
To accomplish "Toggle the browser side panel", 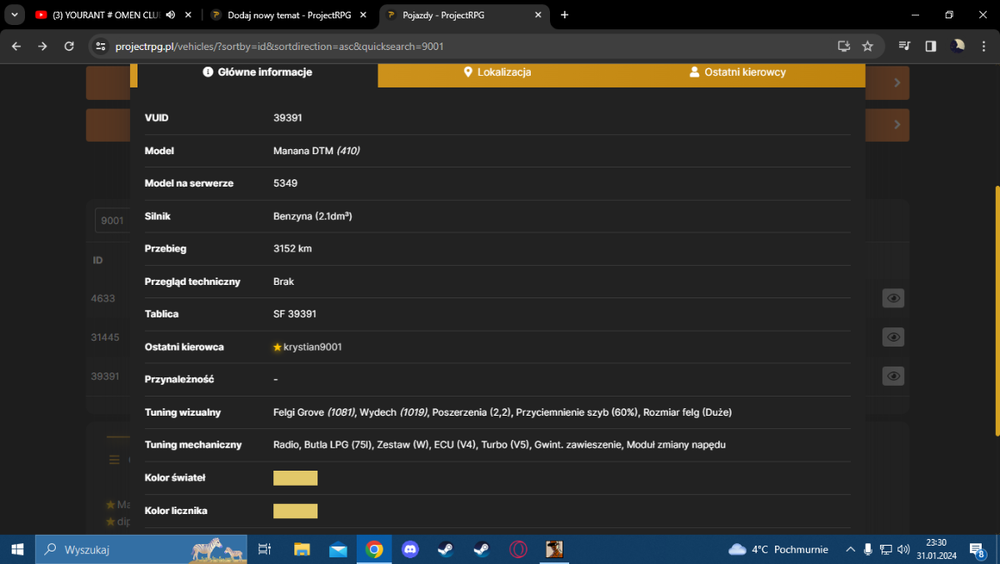I will [x=930, y=46].
